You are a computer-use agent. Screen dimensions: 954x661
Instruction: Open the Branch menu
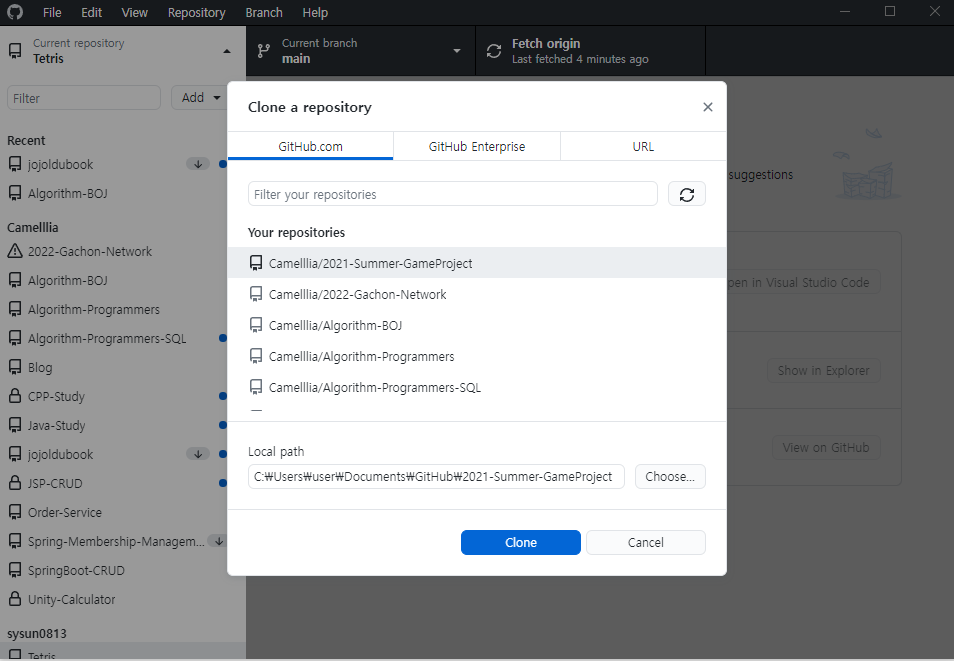[x=264, y=12]
